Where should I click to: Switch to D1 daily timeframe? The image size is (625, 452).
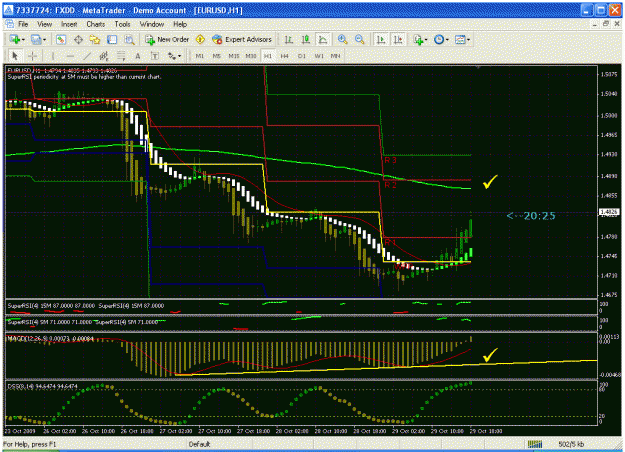pyautogui.click(x=302, y=56)
